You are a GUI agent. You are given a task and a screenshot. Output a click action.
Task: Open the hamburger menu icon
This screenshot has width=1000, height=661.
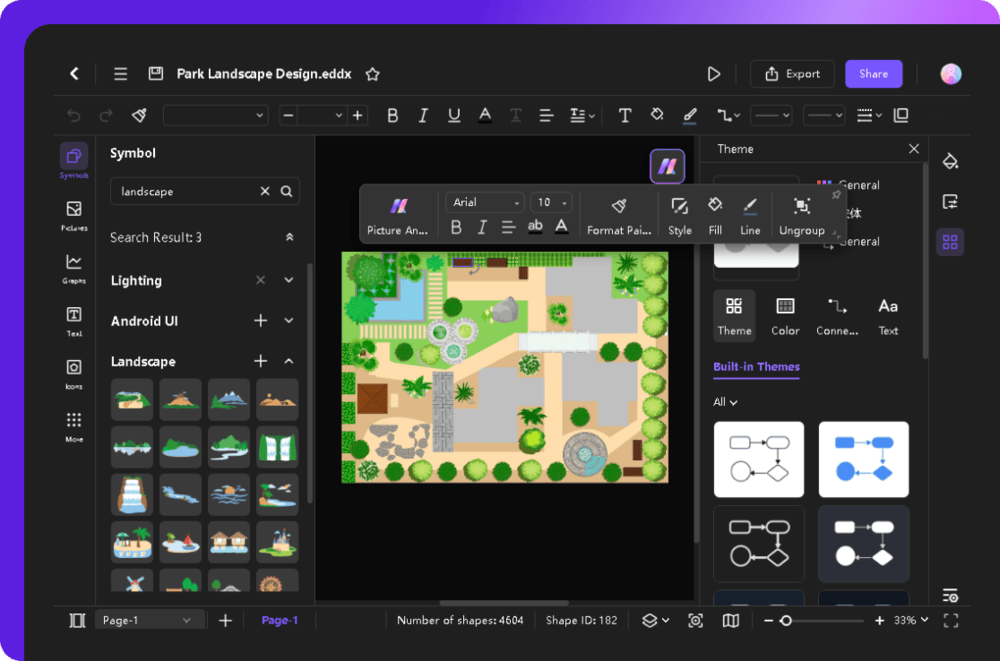pos(121,73)
